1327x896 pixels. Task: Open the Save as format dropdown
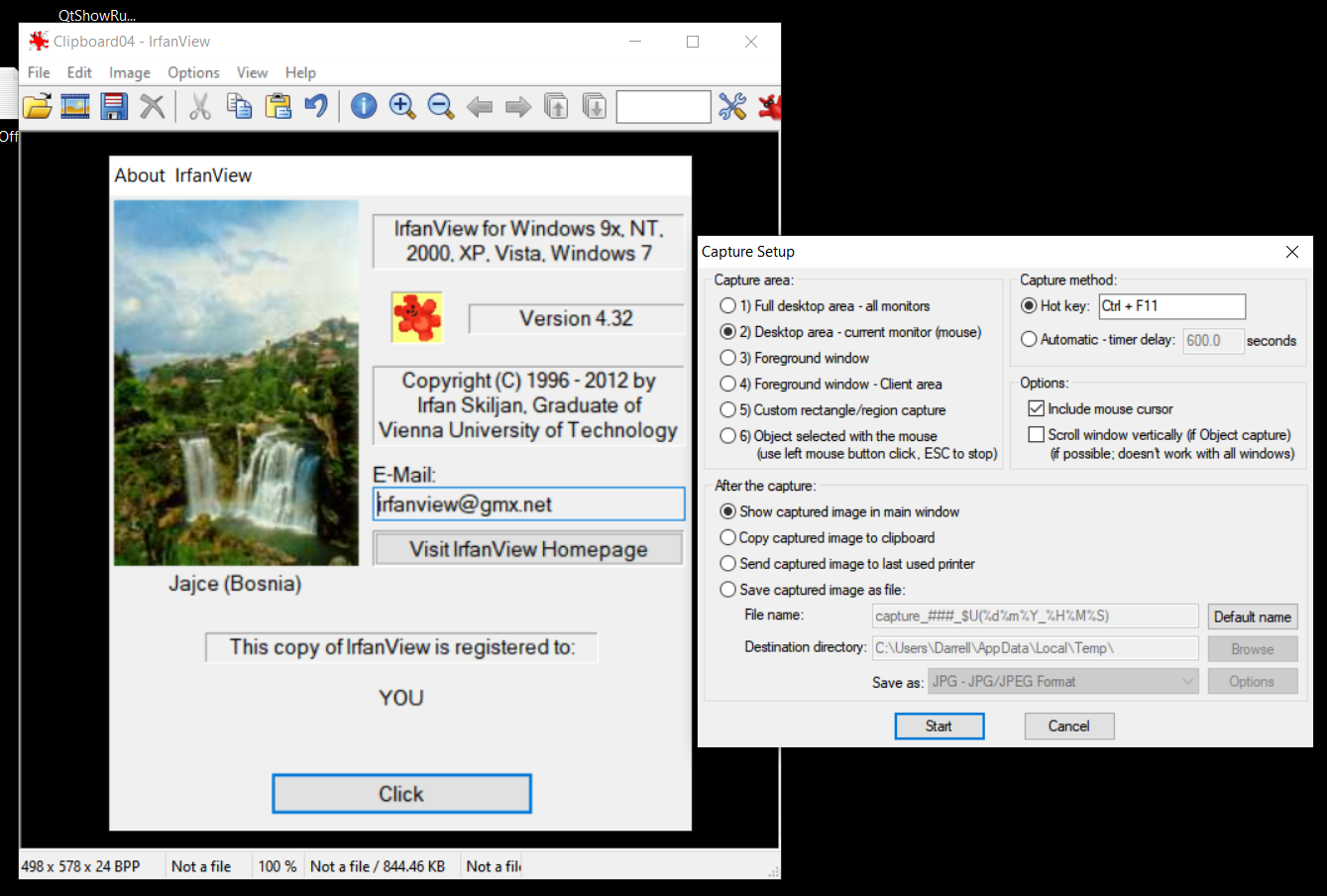point(1061,681)
